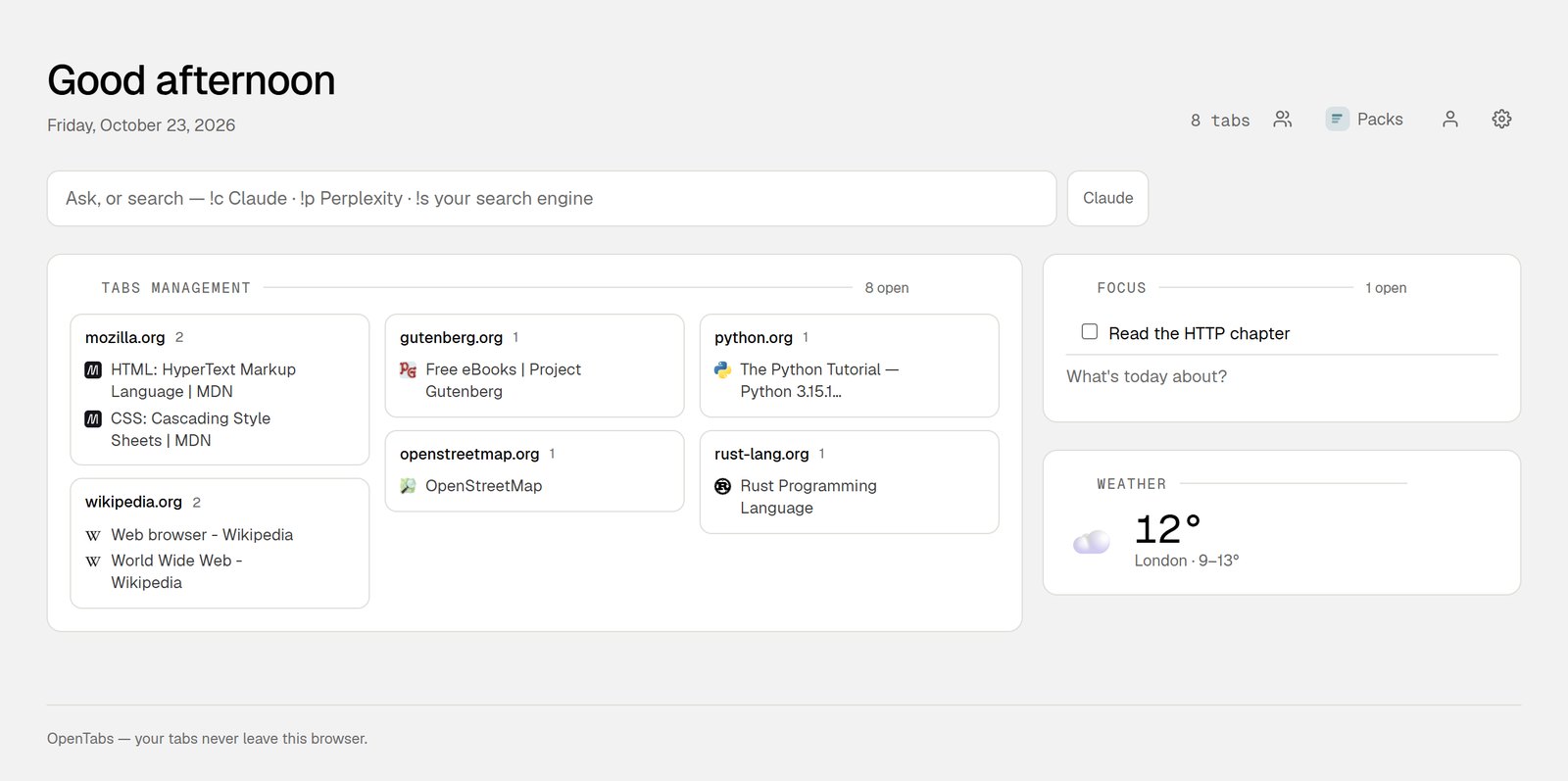The height and width of the screenshot is (781, 1568).
Task: Click the Python logo favicon
Action: click(x=722, y=370)
